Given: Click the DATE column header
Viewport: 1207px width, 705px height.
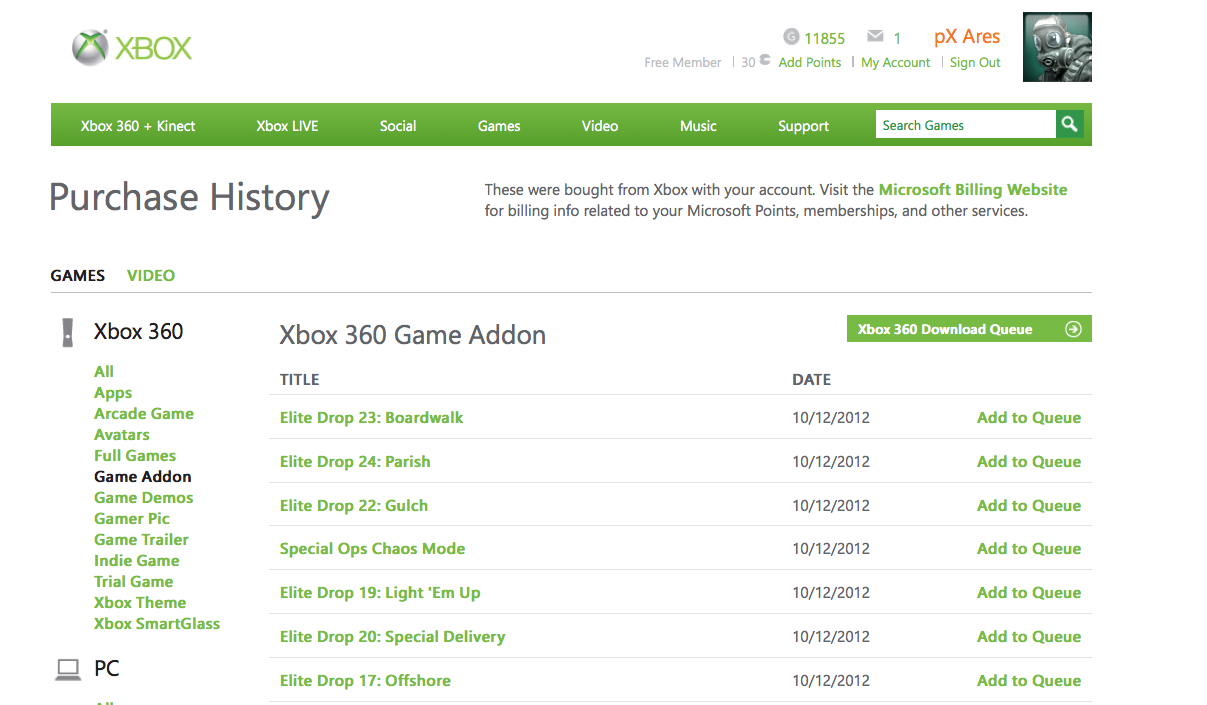Looking at the screenshot, I should pos(812,379).
